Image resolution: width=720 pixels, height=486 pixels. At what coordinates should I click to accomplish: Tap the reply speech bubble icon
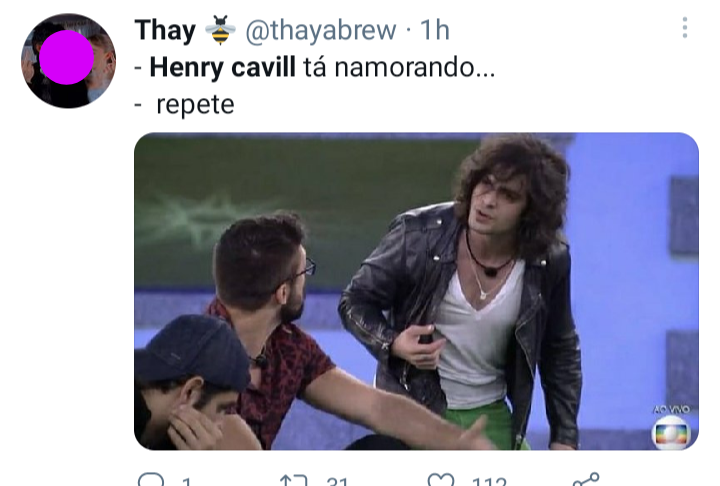pyautogui.click(x=151, y=480)
